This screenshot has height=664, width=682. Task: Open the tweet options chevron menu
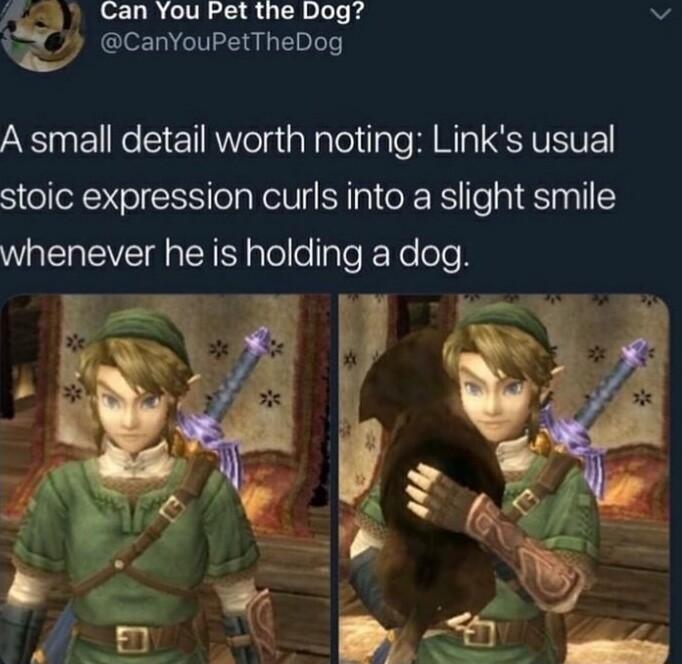(660, 15)
